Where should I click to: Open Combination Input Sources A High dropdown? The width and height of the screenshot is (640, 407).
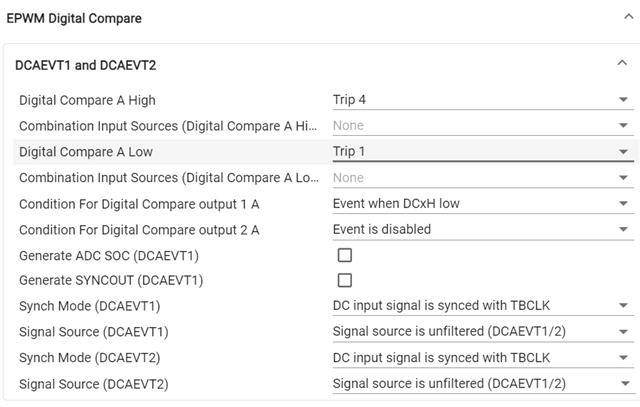tap(482, 126)
